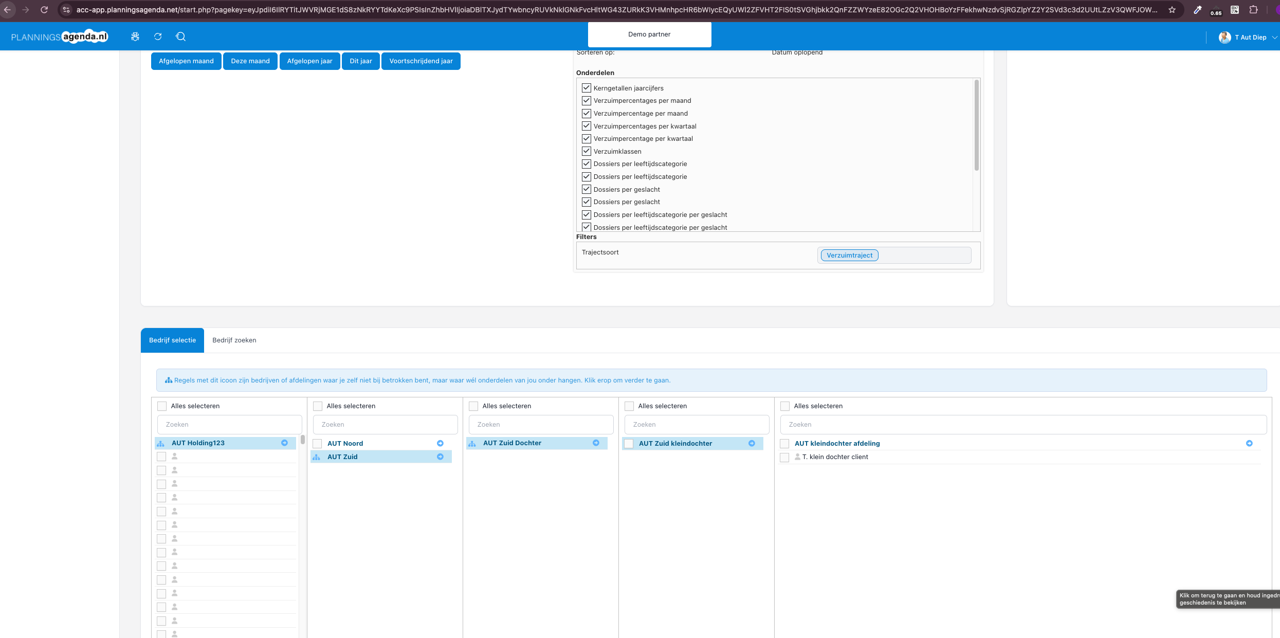
Task: Click the arrow icon next to AUT Zuid
Action: coord(440,457)
